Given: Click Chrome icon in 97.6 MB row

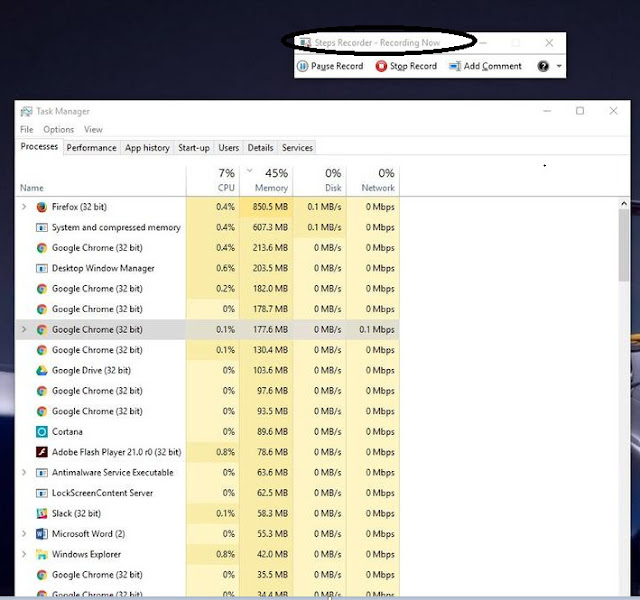Looking at the screenshot, I should (x=42, y=391).
